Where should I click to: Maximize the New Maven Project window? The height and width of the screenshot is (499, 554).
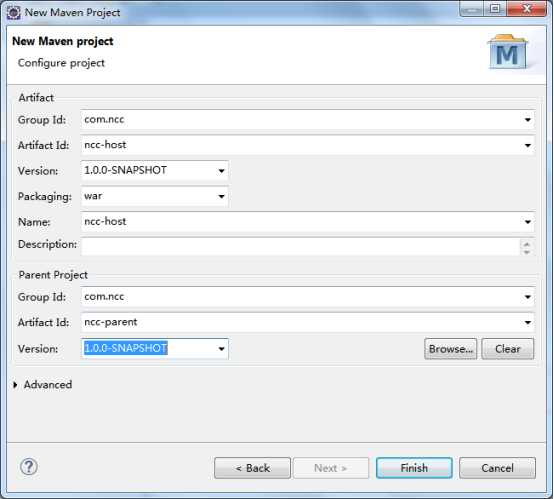click(x=495, y=9)
